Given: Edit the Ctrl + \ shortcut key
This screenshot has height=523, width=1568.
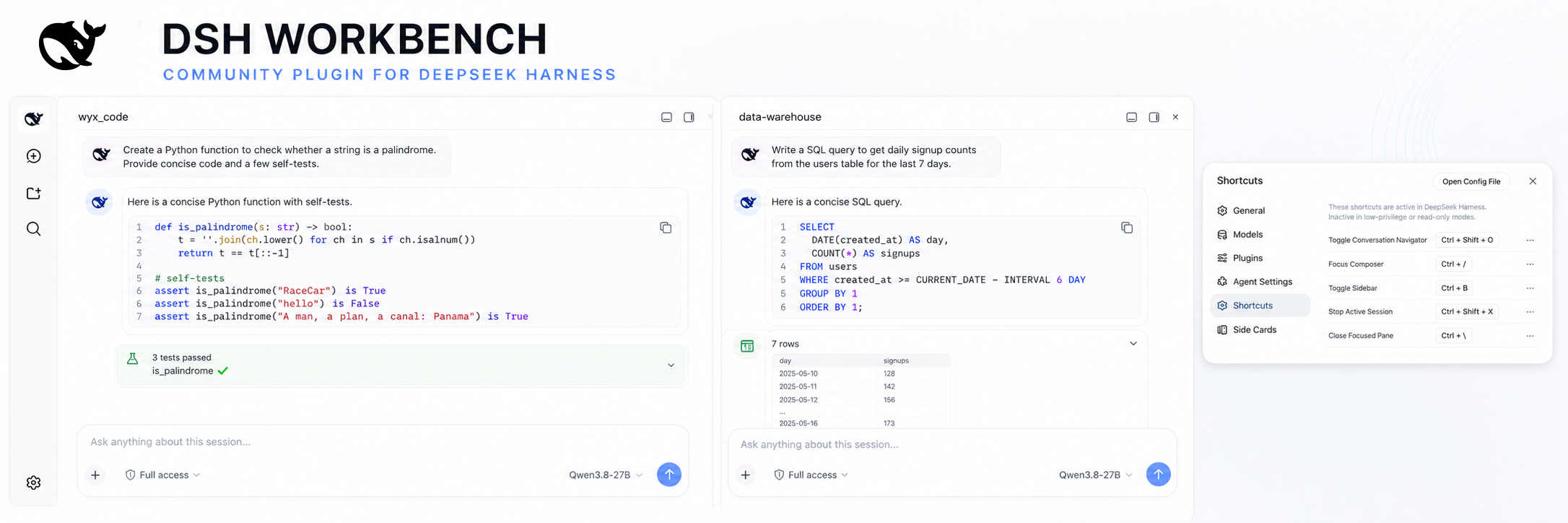Looking at the screenshot, I should (x=1453, y=336).
